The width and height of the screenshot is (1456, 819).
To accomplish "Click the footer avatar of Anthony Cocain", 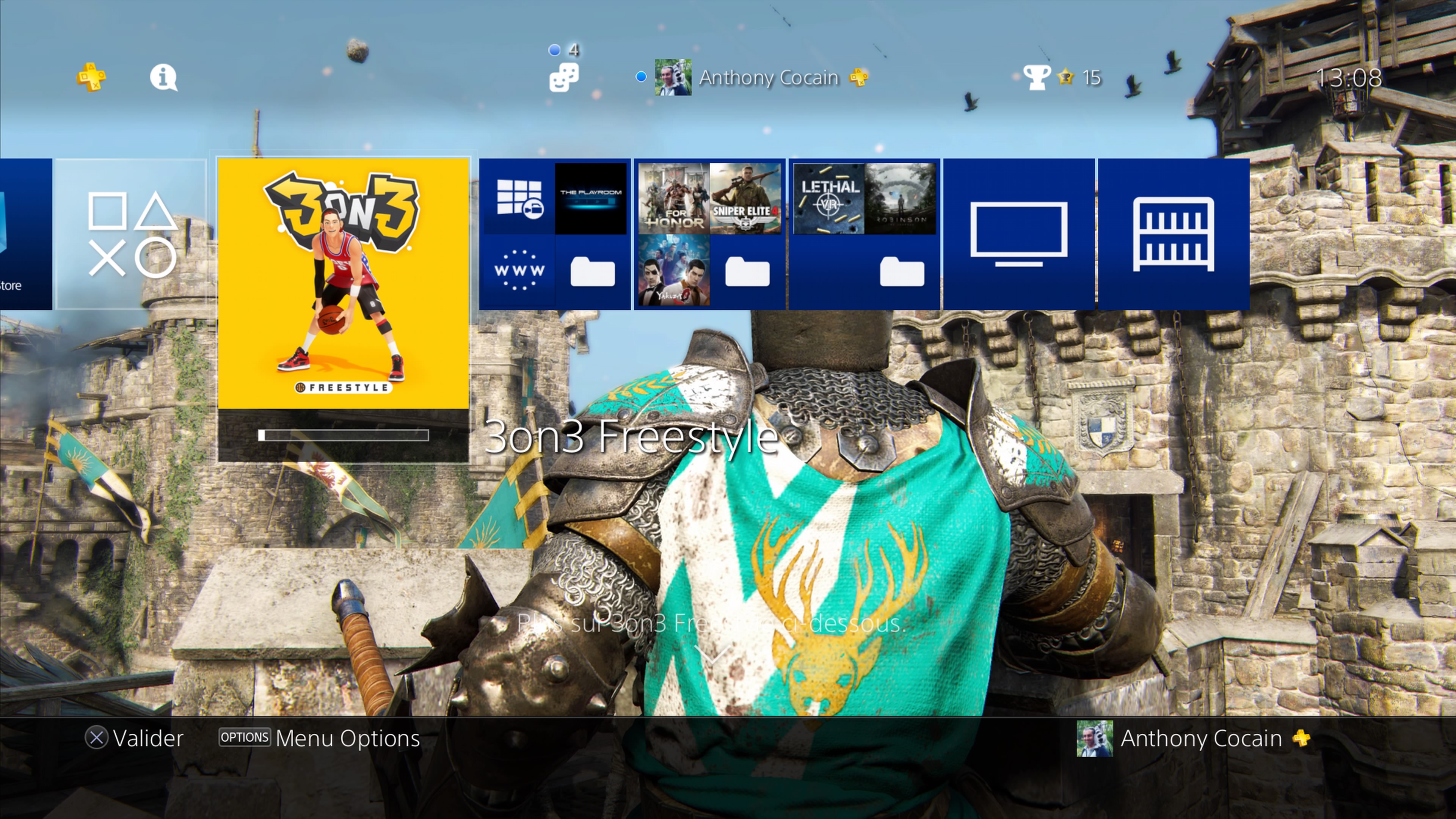I will pos(1095,738).
